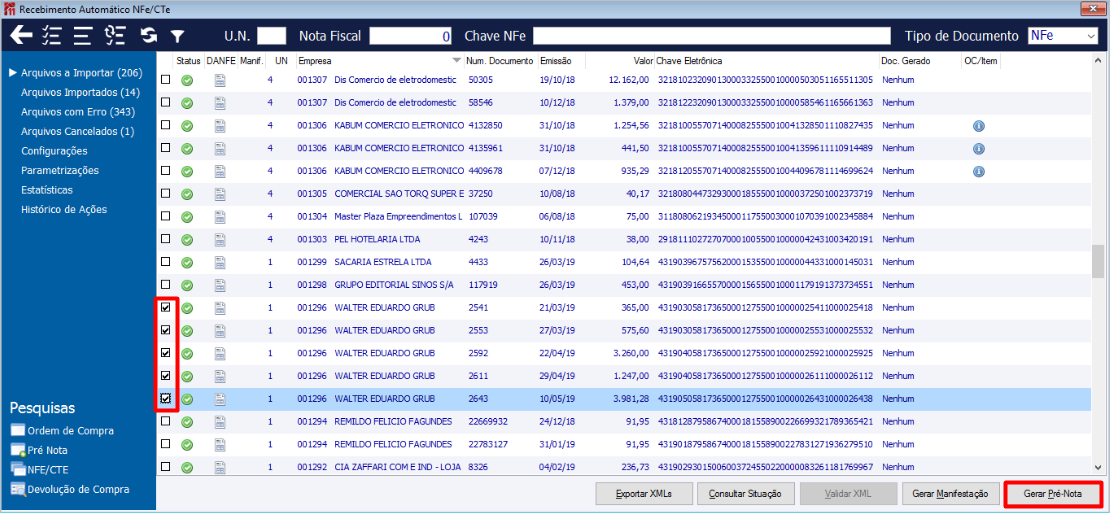Open Configurações in sidebar
Viewport: 1111px width, 513px height.
click(55, 151)
